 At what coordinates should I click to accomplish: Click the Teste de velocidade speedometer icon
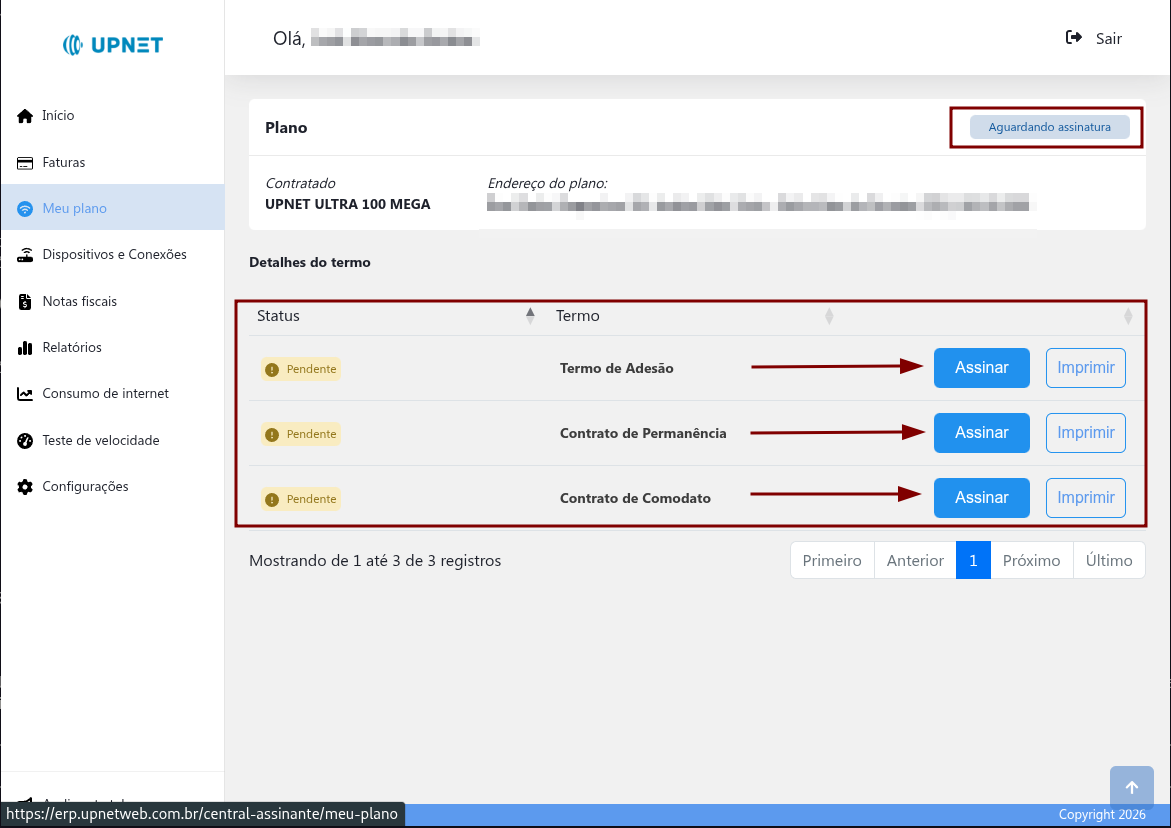24,440
